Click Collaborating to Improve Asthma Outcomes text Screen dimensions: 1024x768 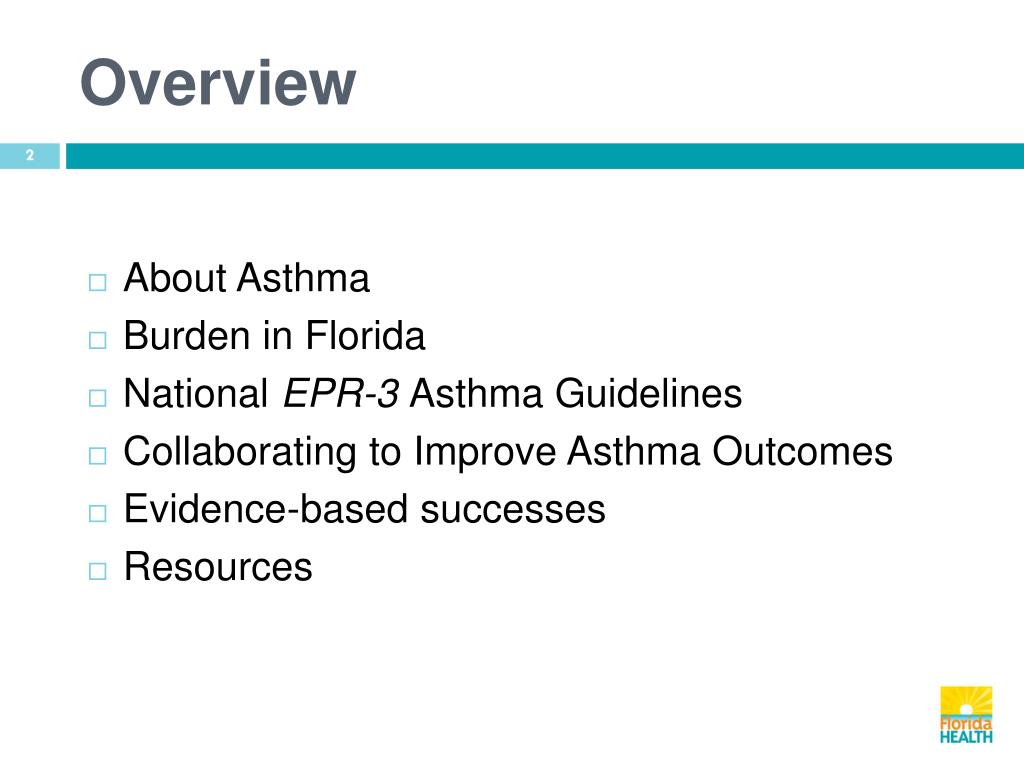(x=508, y=452)
